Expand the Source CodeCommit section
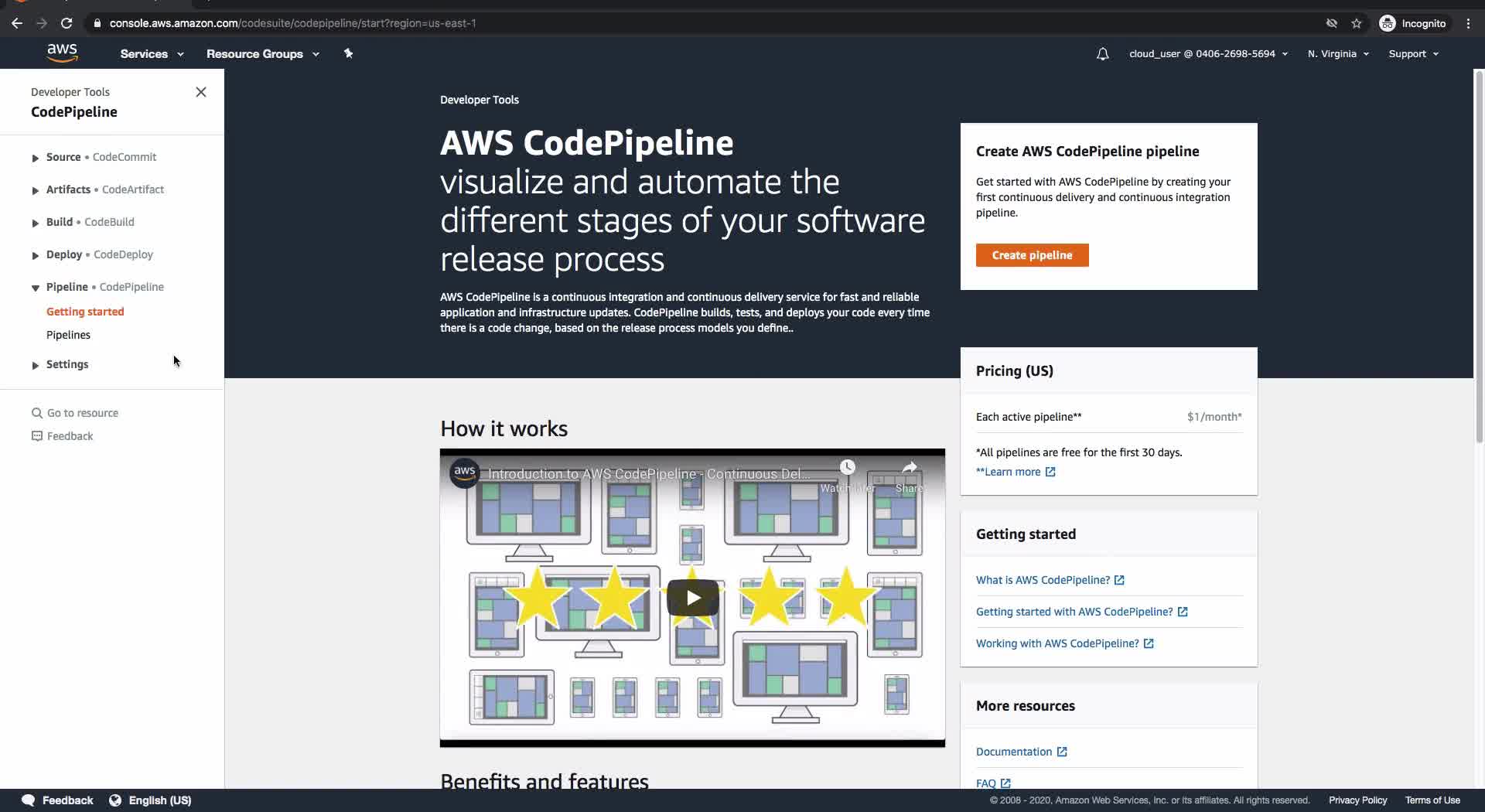Screen dimensions: 1485x812 click(36, 158)
